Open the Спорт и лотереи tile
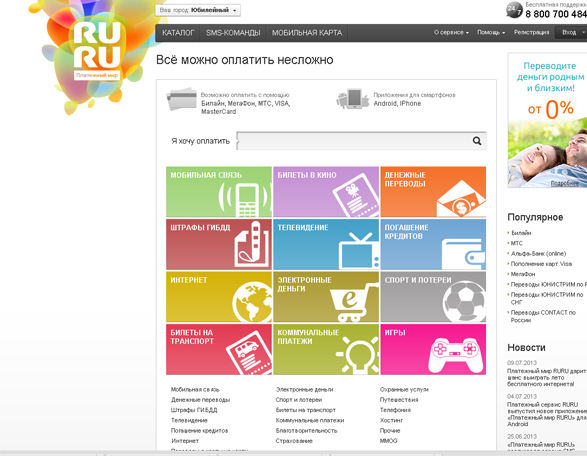This screenshot has width=587, height=456. coord(433,297)
